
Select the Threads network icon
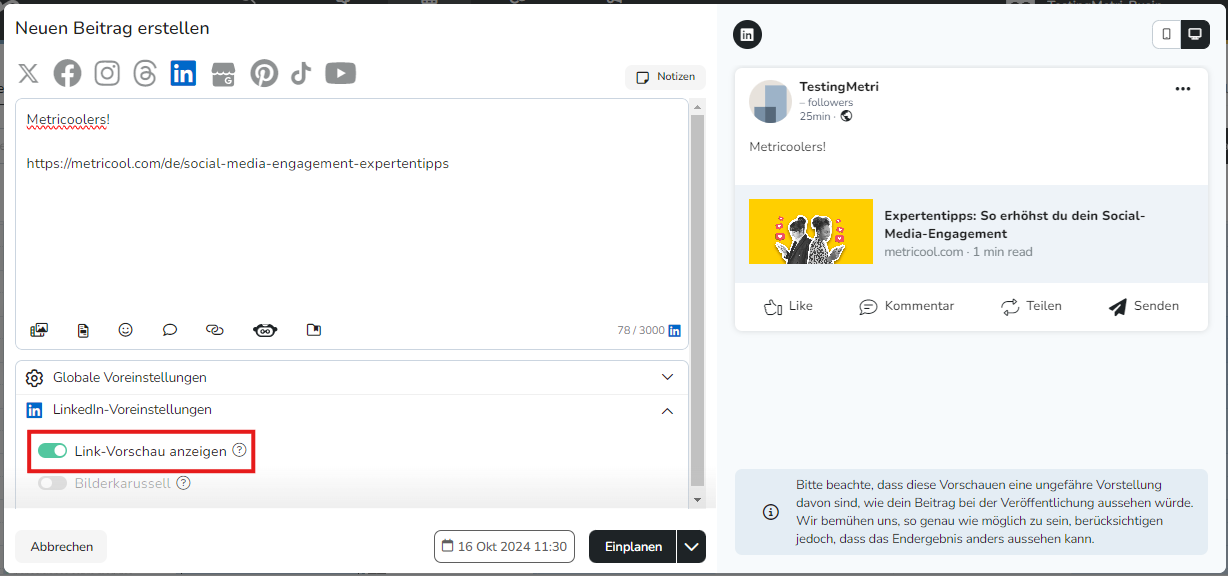pos(145,73)
